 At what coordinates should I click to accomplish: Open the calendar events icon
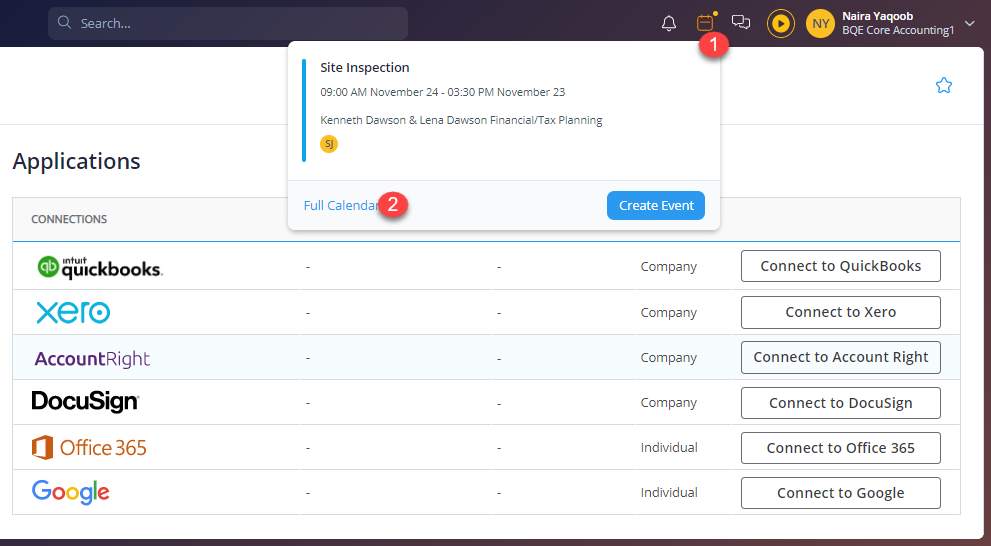pyautogui.click(x=705, y=23)
